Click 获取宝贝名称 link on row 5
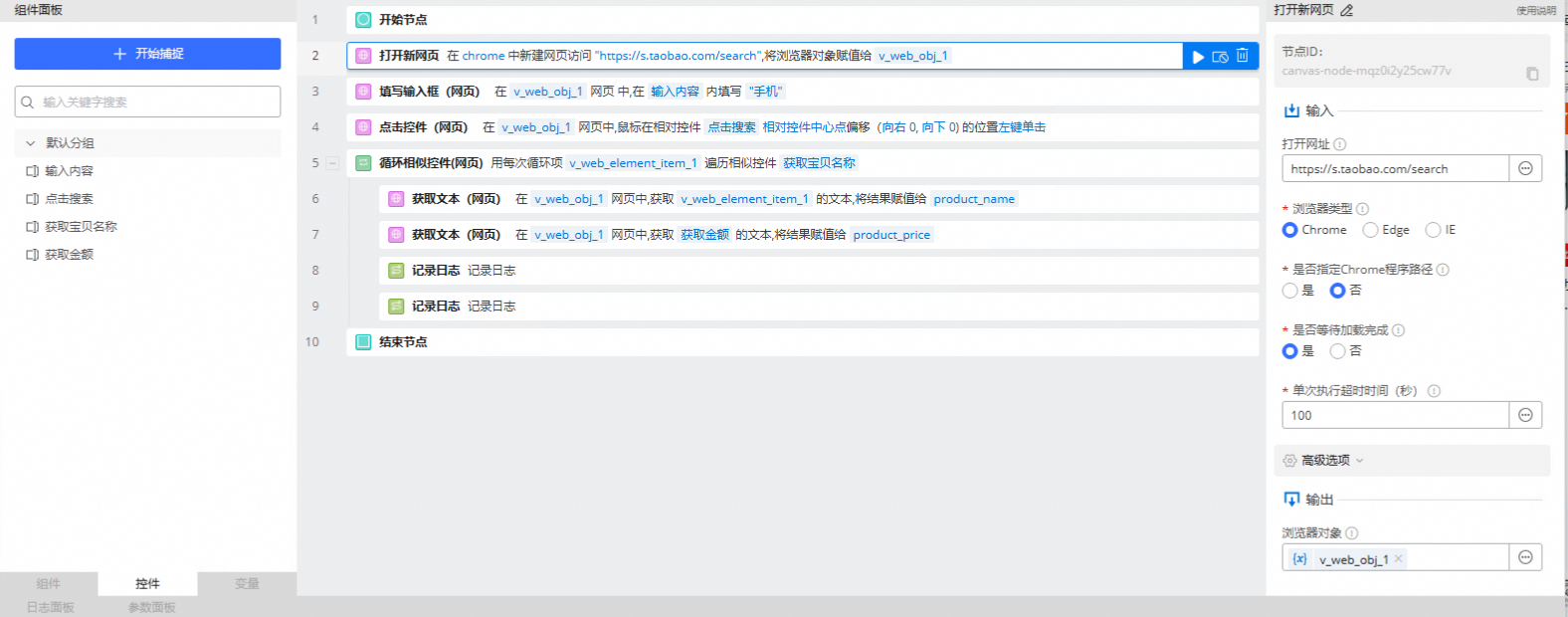1568x617 pixels. pyautogui.click(x=819, y=163)
